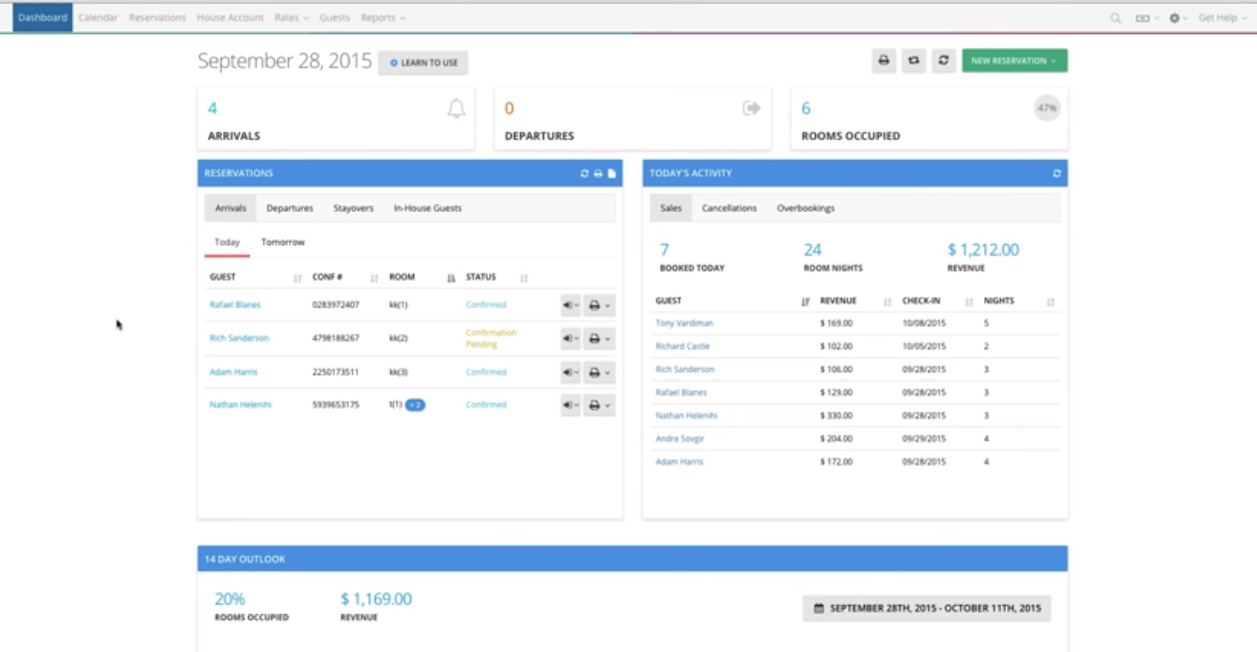Switch to the Departures tab
This screenshot has width=1257, height=652.
coord(290,208)
